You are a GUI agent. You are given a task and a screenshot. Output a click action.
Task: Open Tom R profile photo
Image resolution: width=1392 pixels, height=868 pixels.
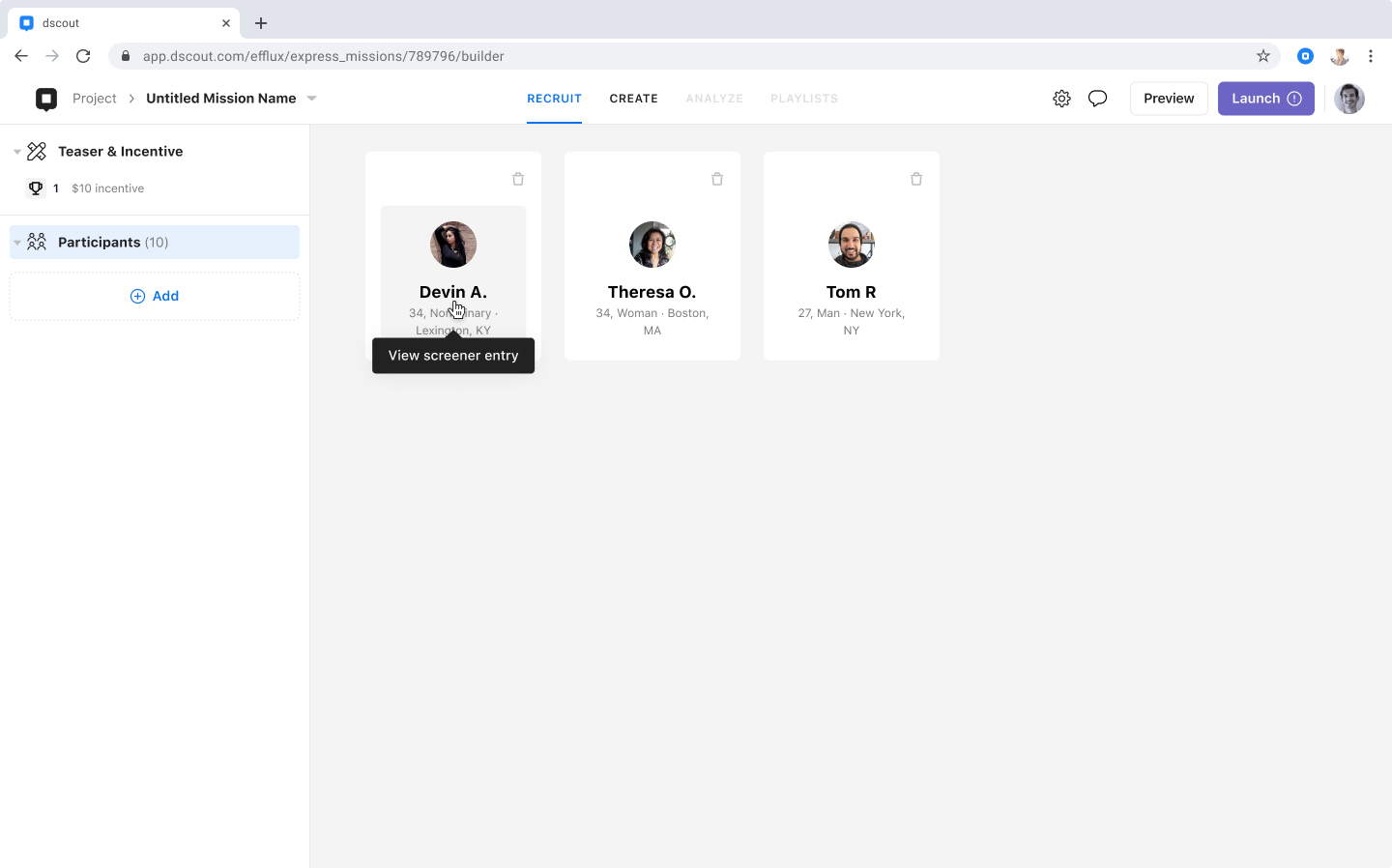click(x=852, y=245)
